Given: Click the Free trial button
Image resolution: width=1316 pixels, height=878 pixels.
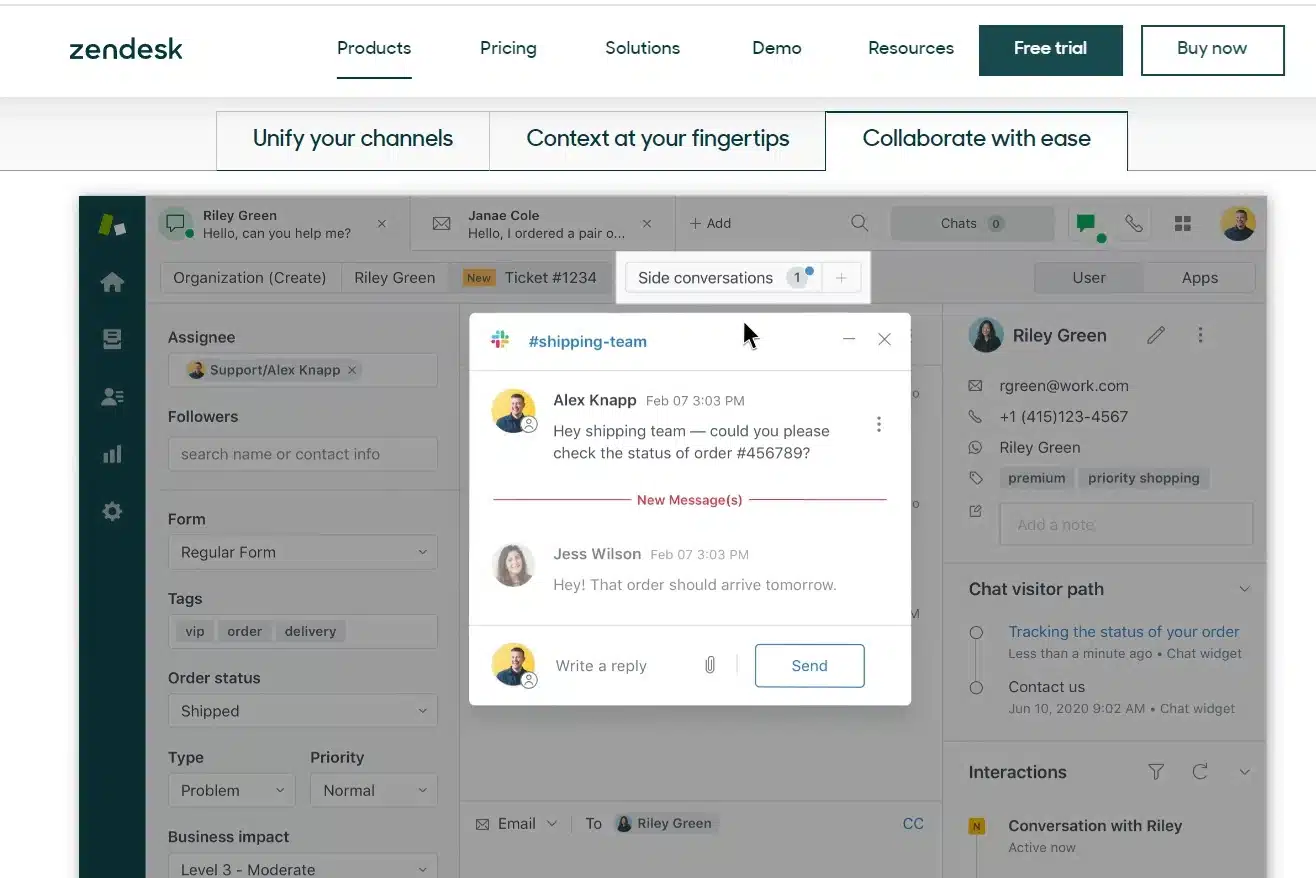Looking at the screenshot, I should coord(1050,49).
